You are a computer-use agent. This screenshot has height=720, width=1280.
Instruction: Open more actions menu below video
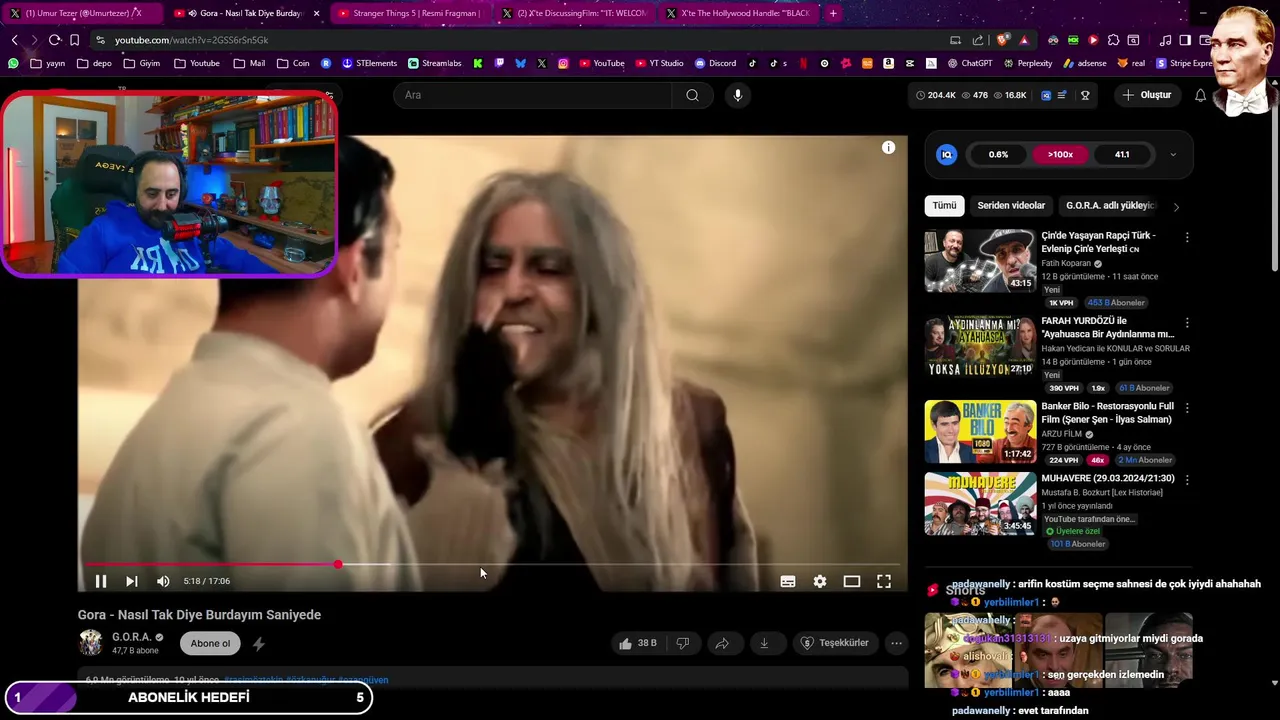896,643
